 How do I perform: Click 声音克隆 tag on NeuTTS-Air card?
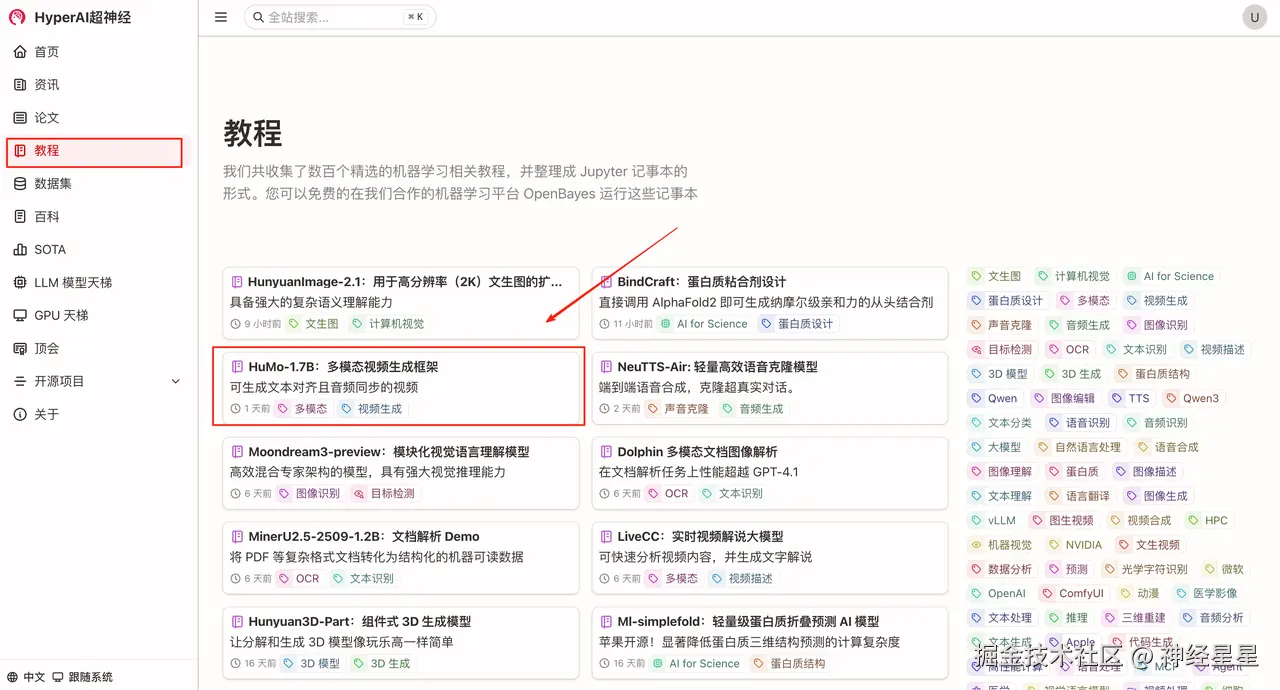677,409
